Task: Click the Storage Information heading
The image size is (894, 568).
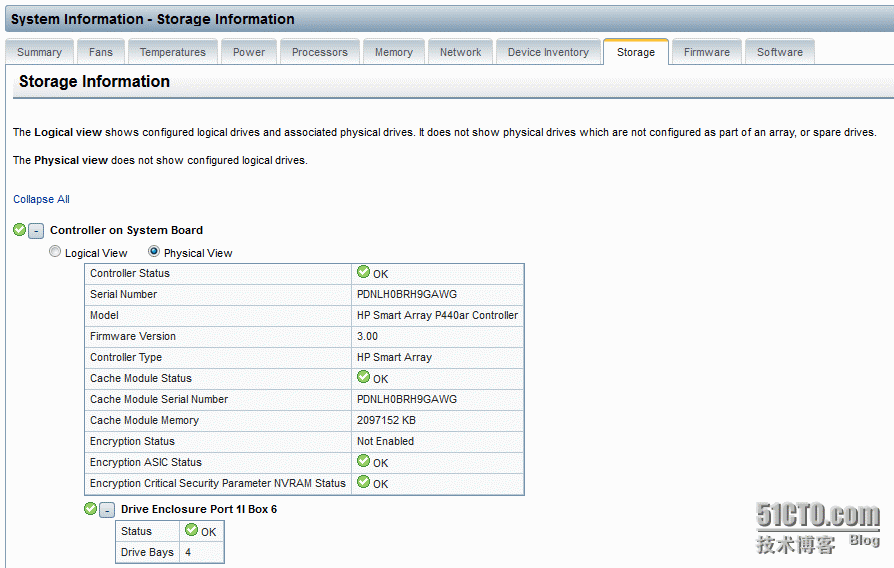Action: (94, 82)
